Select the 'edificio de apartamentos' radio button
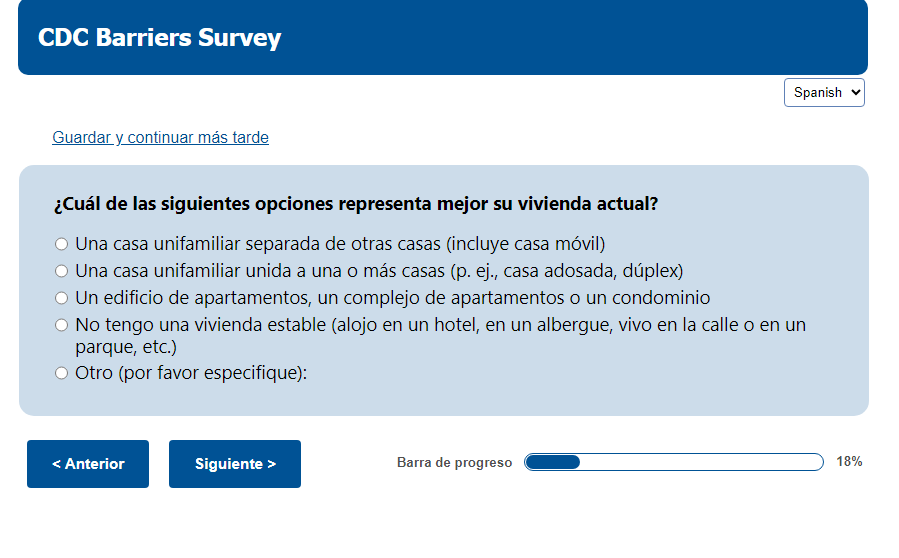Image resolution: width=899 pixels, height=558 pixels. (x=62, y=298)
